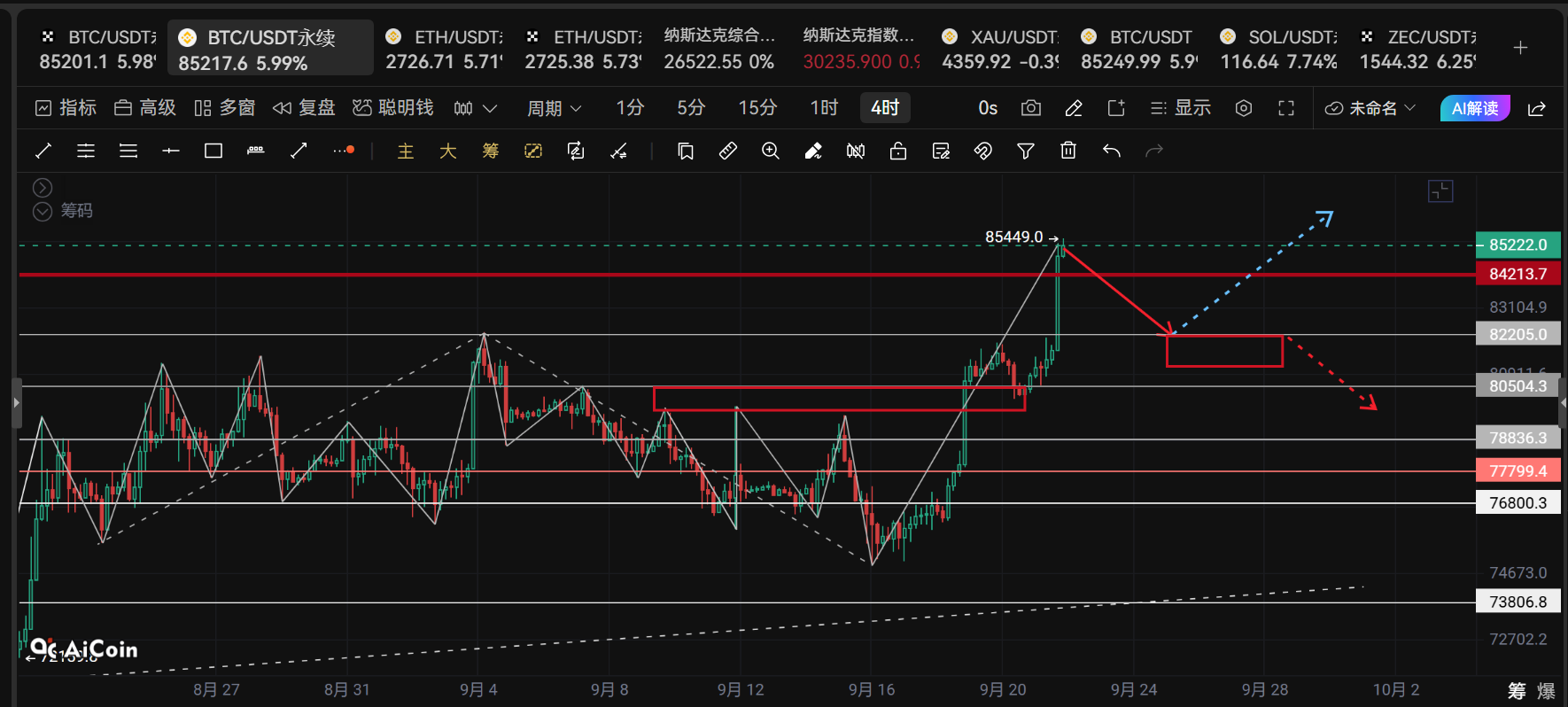Switch to the ZEC/USDT ticker tab
Screen dimensions: 1568x707
[x=1418, y=49]
